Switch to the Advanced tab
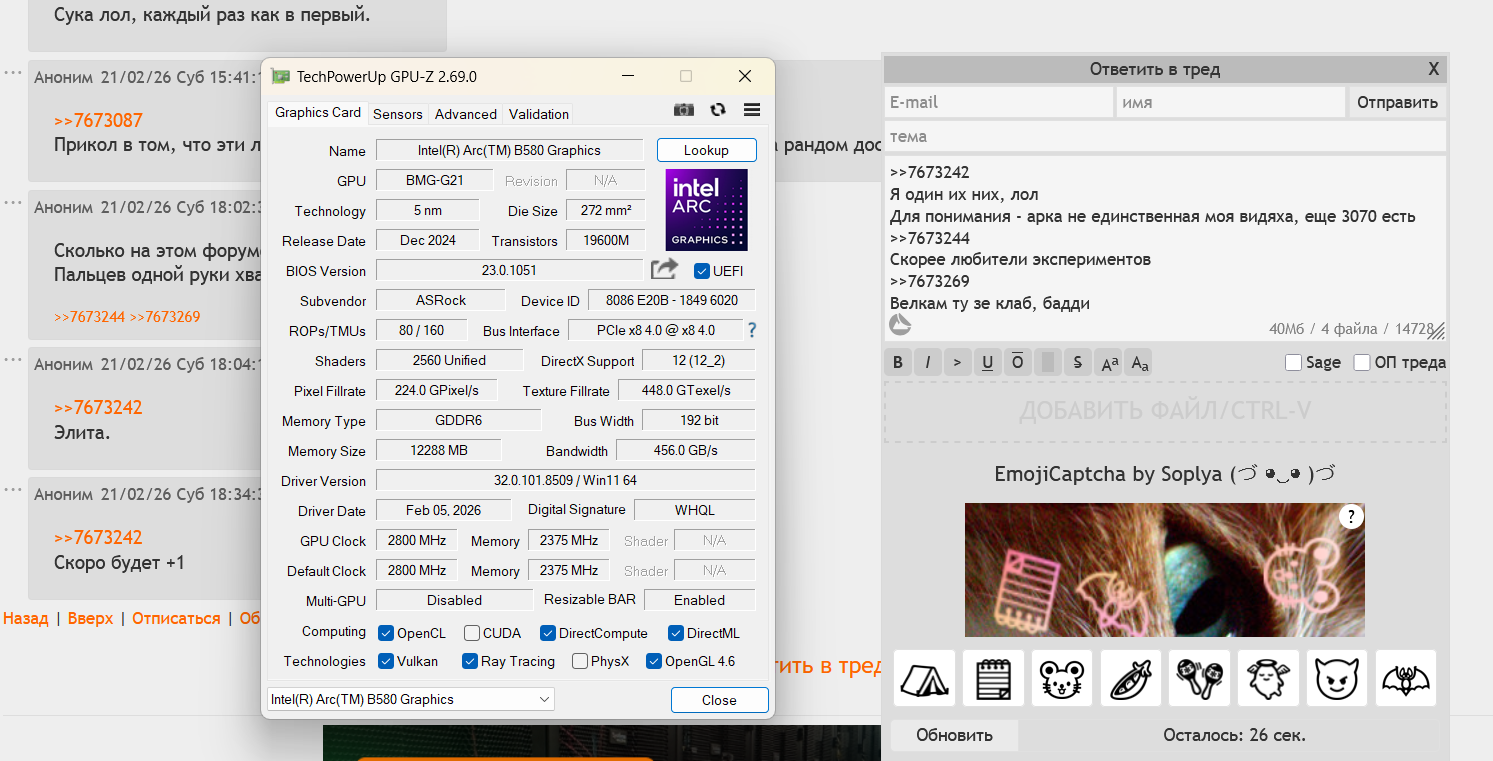Viewport: 1493px width, 761px height. point(466,114)
